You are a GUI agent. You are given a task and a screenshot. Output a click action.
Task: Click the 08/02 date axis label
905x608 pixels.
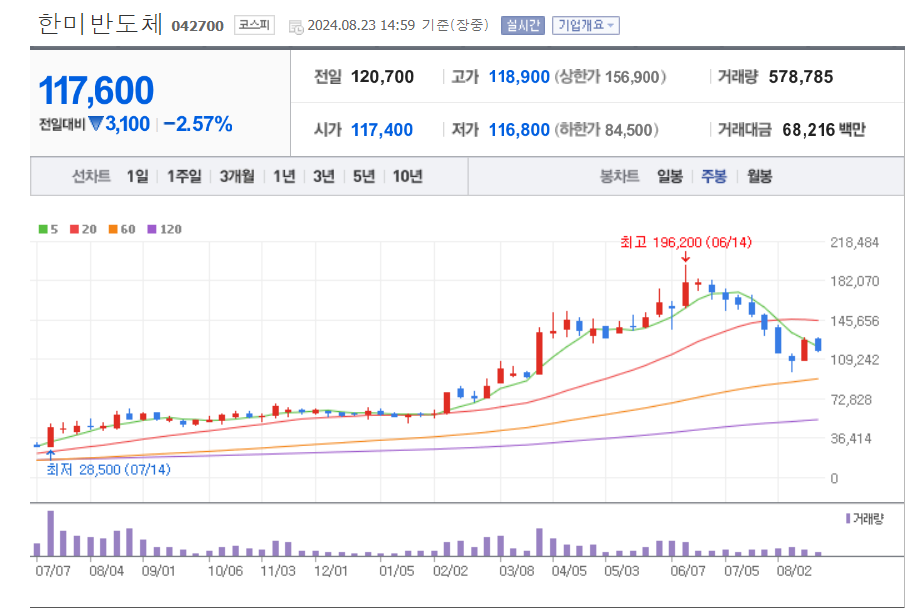(x=794, y=571)
